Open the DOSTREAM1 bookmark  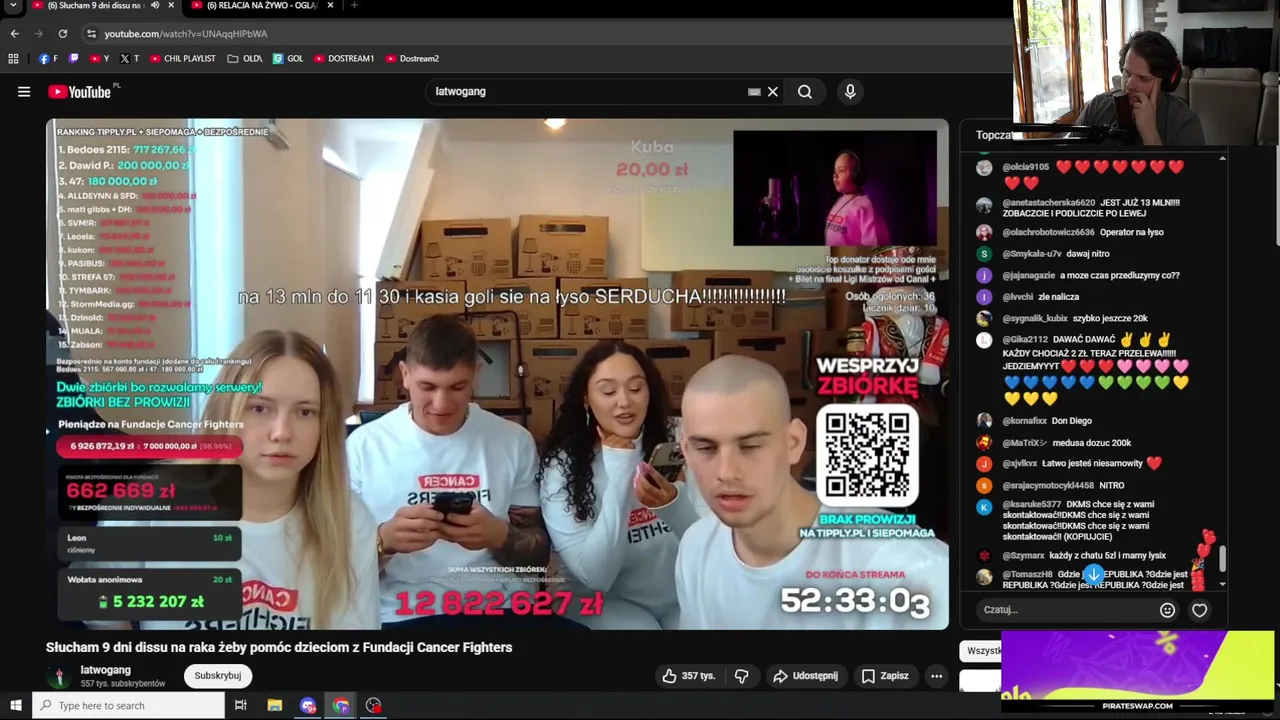tap(344, 59)
